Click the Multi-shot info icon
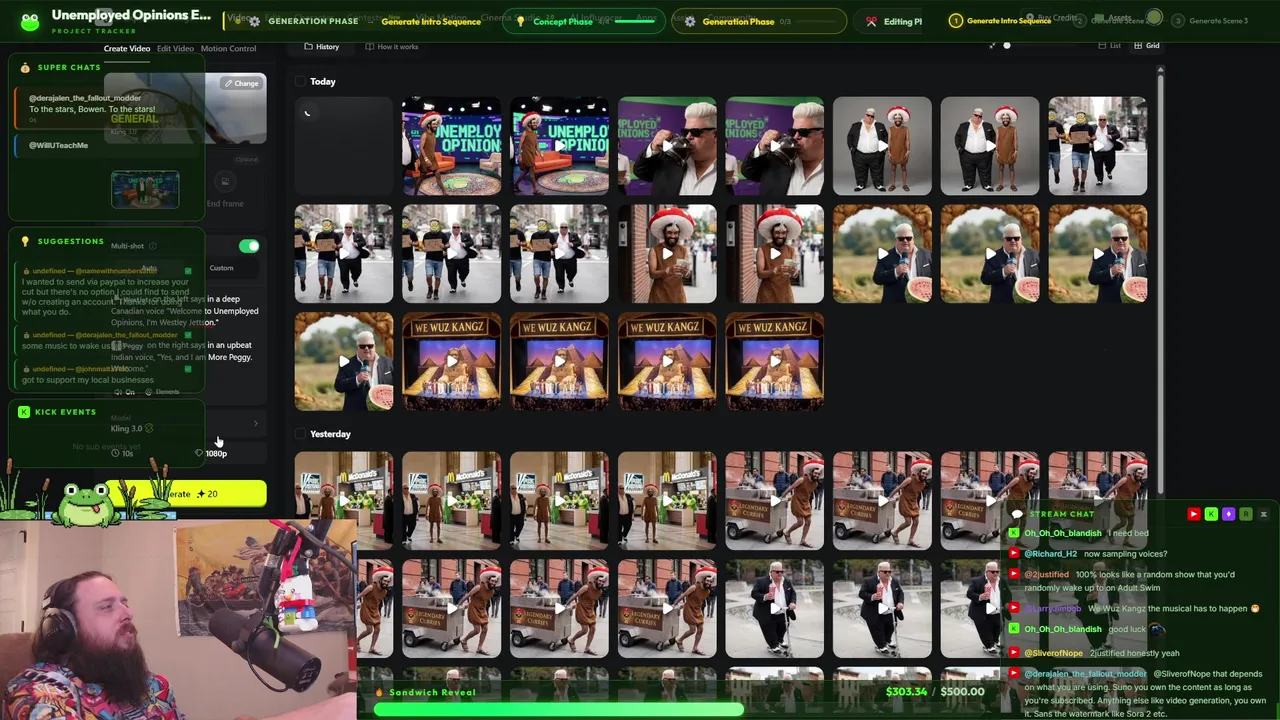This screenshot has width=1280, height=720. pyautogui.click(x=152, y=246)
